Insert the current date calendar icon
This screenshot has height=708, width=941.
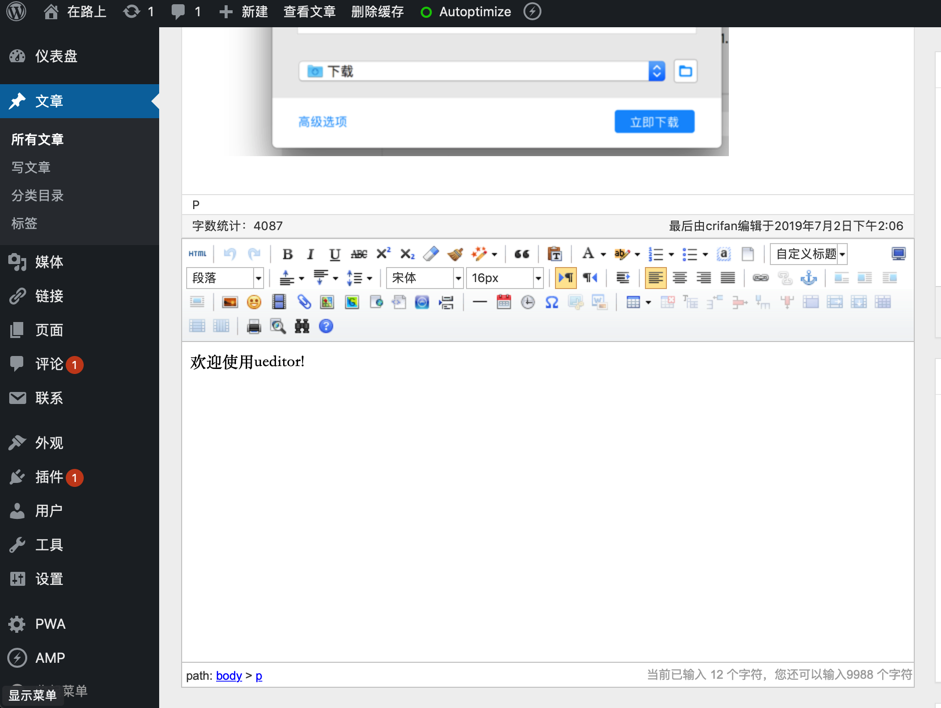pyautogui.click(x=504, y=302)
